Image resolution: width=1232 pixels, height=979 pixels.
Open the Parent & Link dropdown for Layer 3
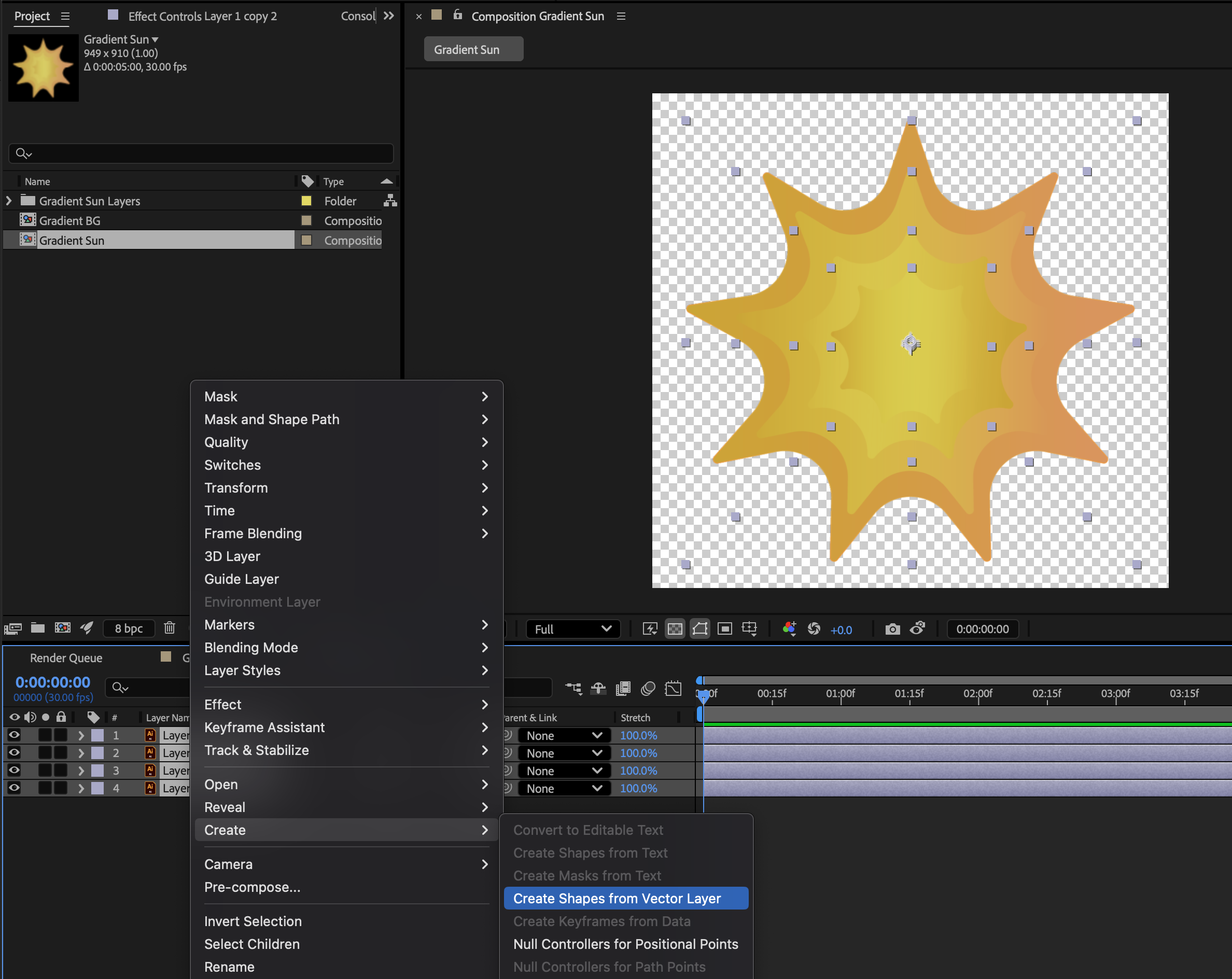coord(563,771)
